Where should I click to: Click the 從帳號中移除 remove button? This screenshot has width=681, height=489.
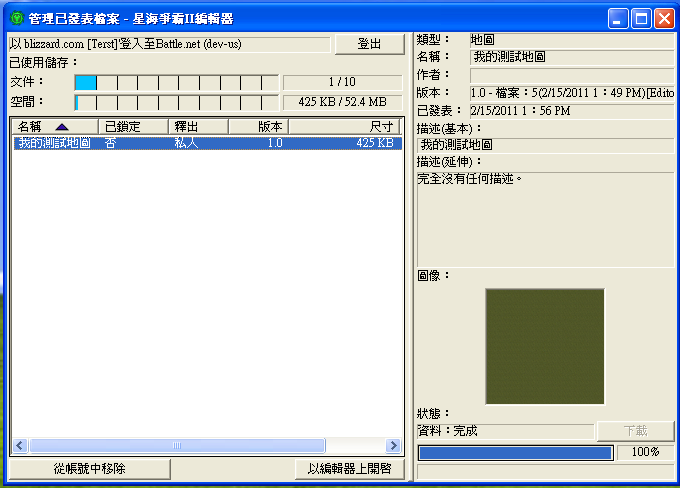(89, 469)
